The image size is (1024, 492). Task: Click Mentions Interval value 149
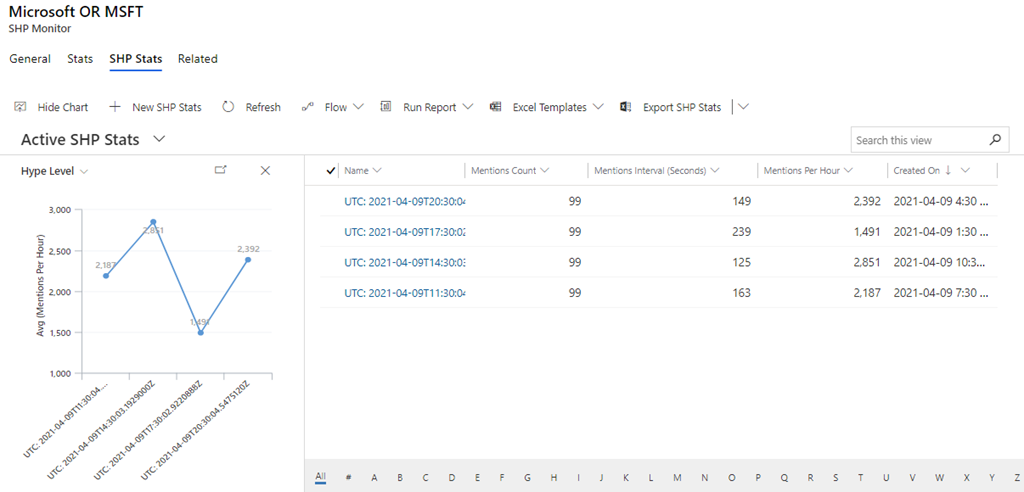(x=742, y=202)
